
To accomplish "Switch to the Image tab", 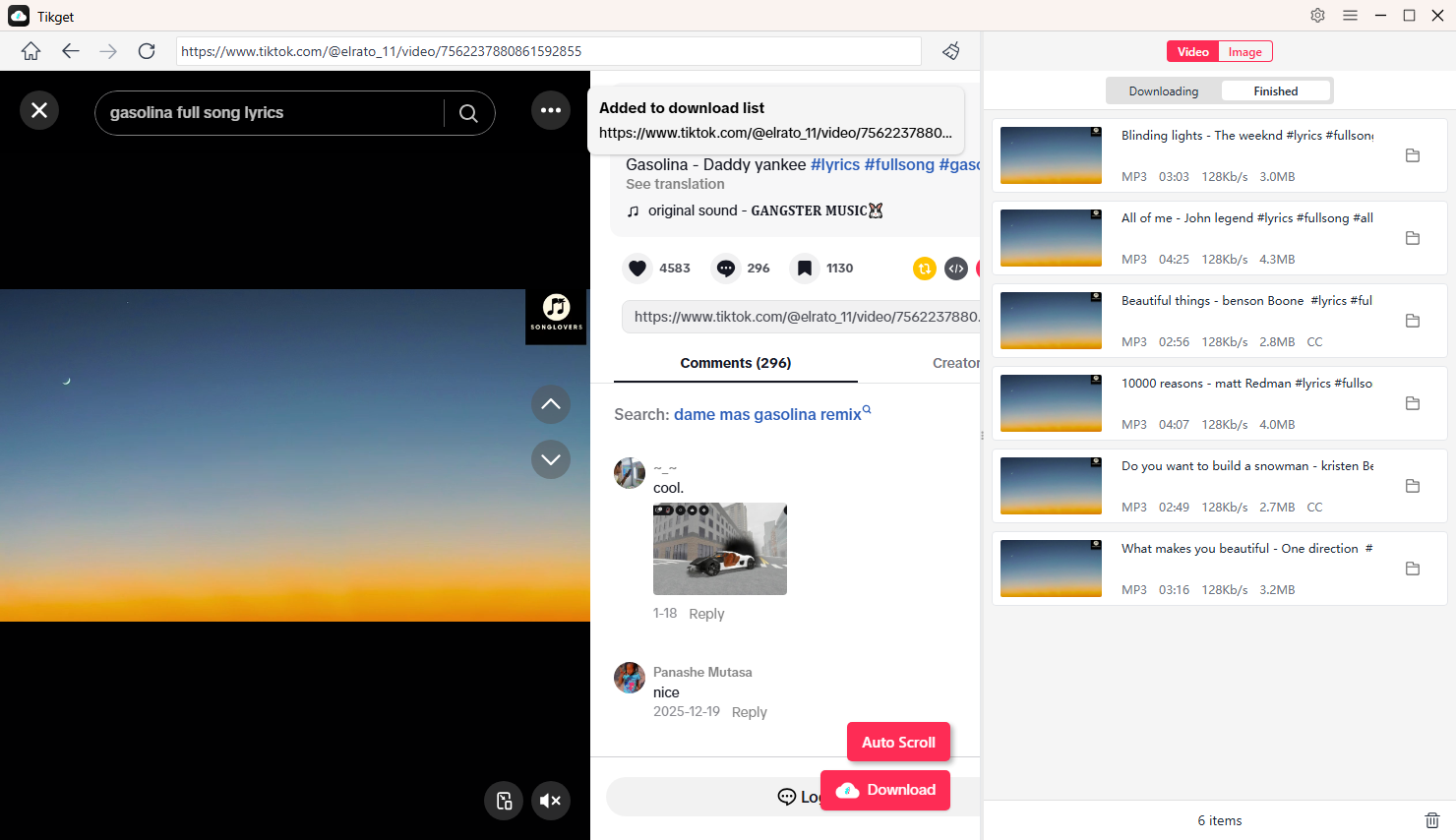I will point(1244,51).
